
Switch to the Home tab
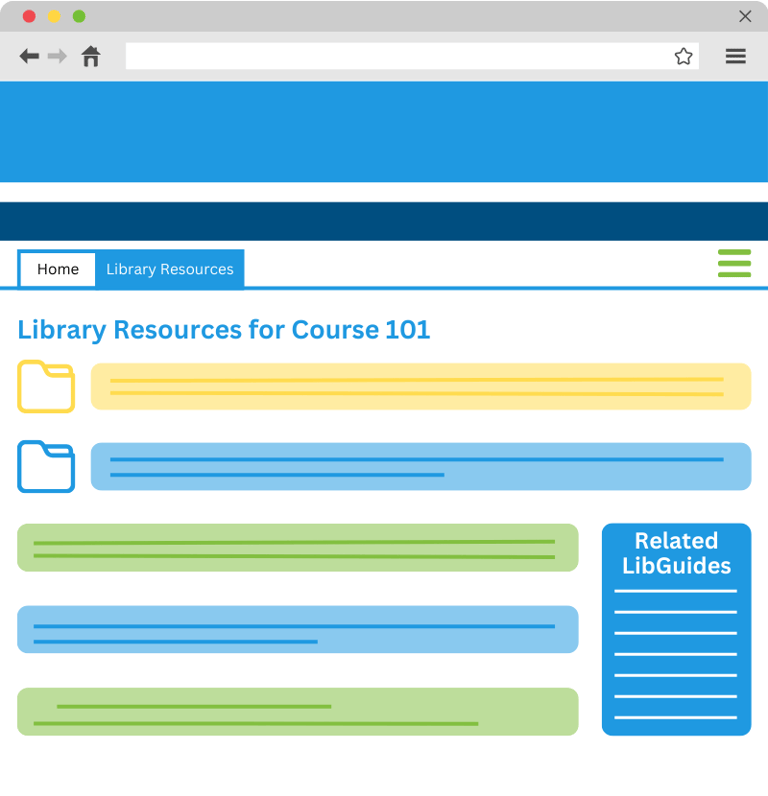click(58, 269)
